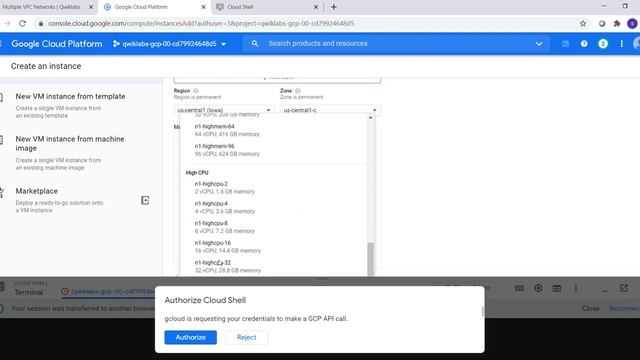Toggle Cloud Shell keyboard icon

pyautogui.click(x=519, y=289)
